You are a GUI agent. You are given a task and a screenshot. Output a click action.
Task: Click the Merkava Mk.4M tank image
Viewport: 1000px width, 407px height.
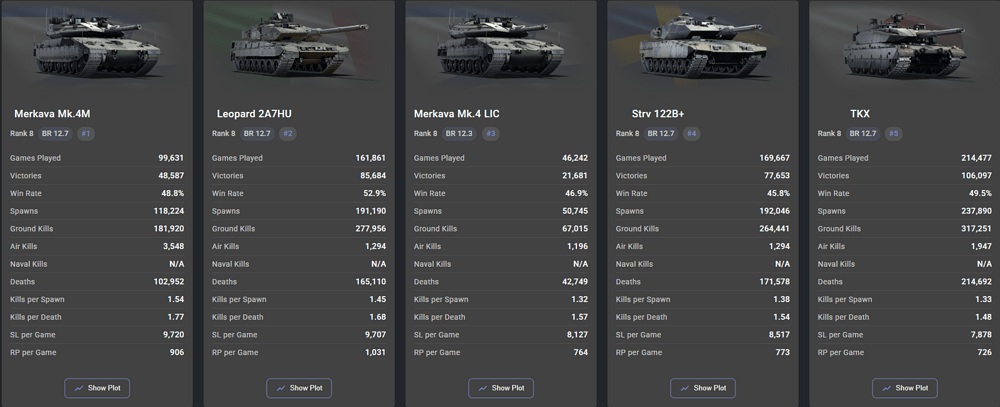(96, 45)
